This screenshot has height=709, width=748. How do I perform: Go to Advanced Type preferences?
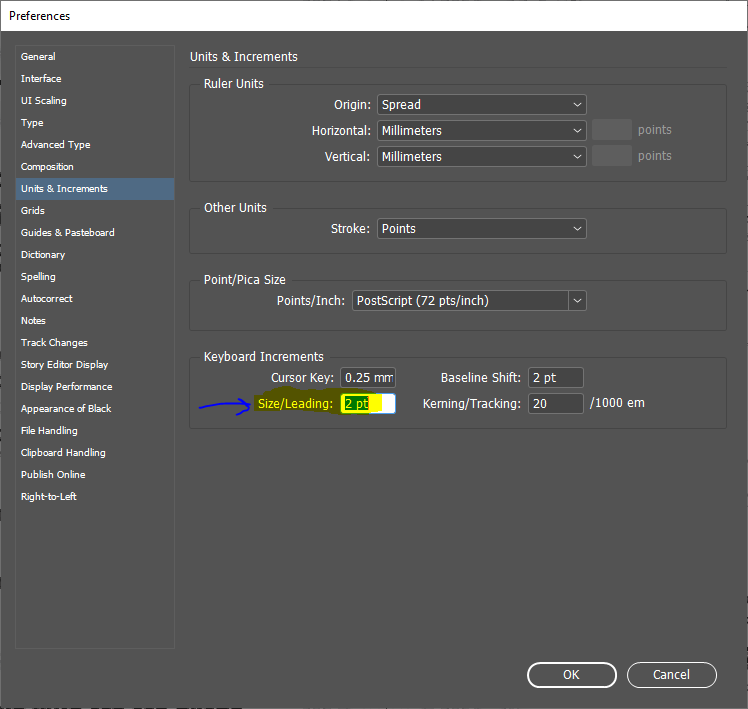click(56, 145)
